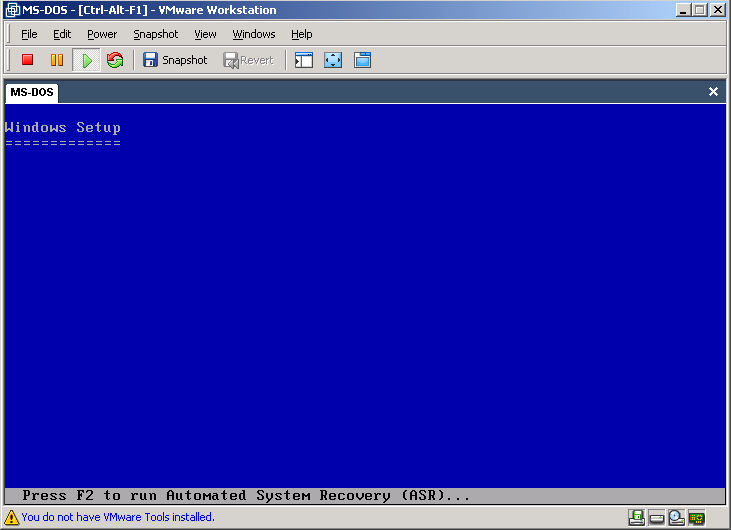Click the grayed Revert toolbar button
Viewport: 731px width, 530px height.
(x=248, y=60)
